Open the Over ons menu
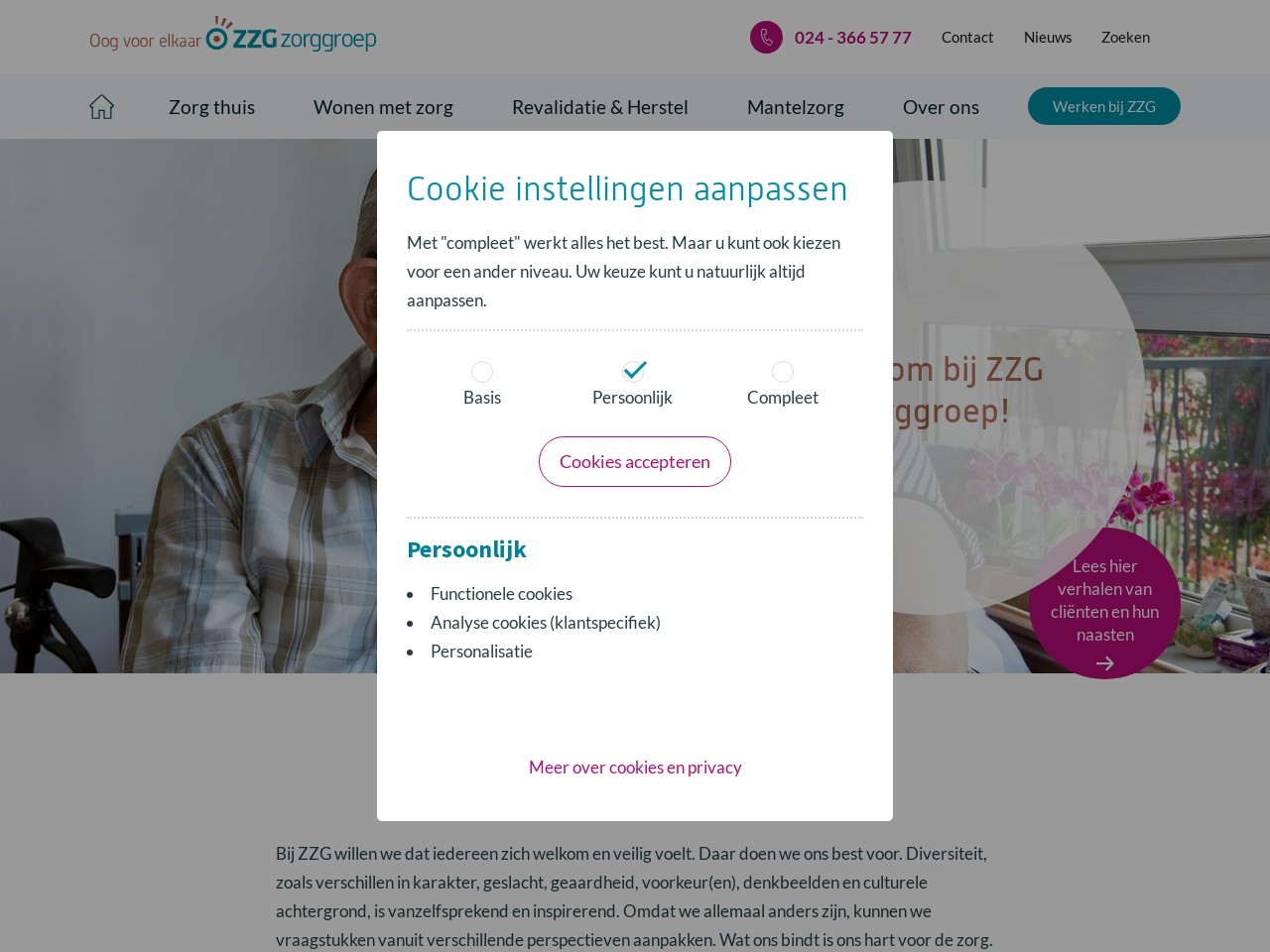1270x952 pixels. click(x=941, y=107)
